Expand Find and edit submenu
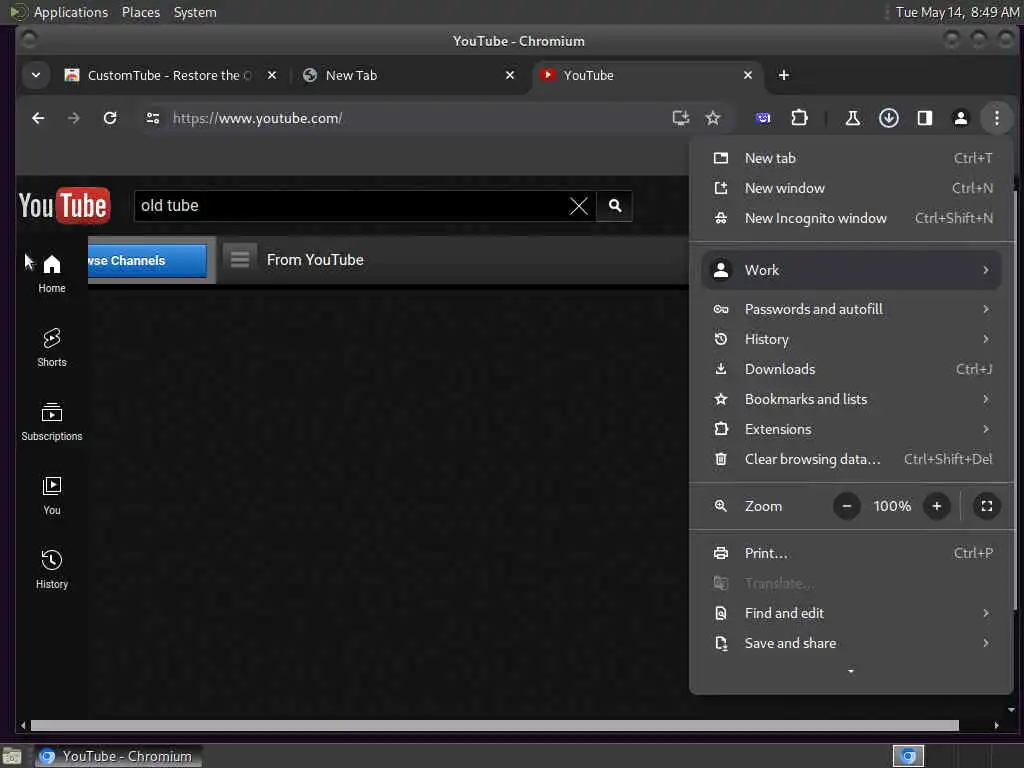Viewport: 1024px width, 768px height. [851, 613]
